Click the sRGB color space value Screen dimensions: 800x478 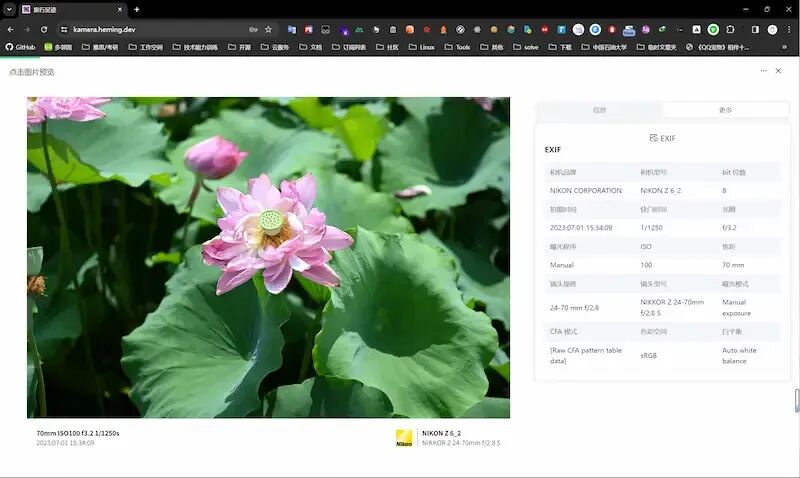[648, 356]
